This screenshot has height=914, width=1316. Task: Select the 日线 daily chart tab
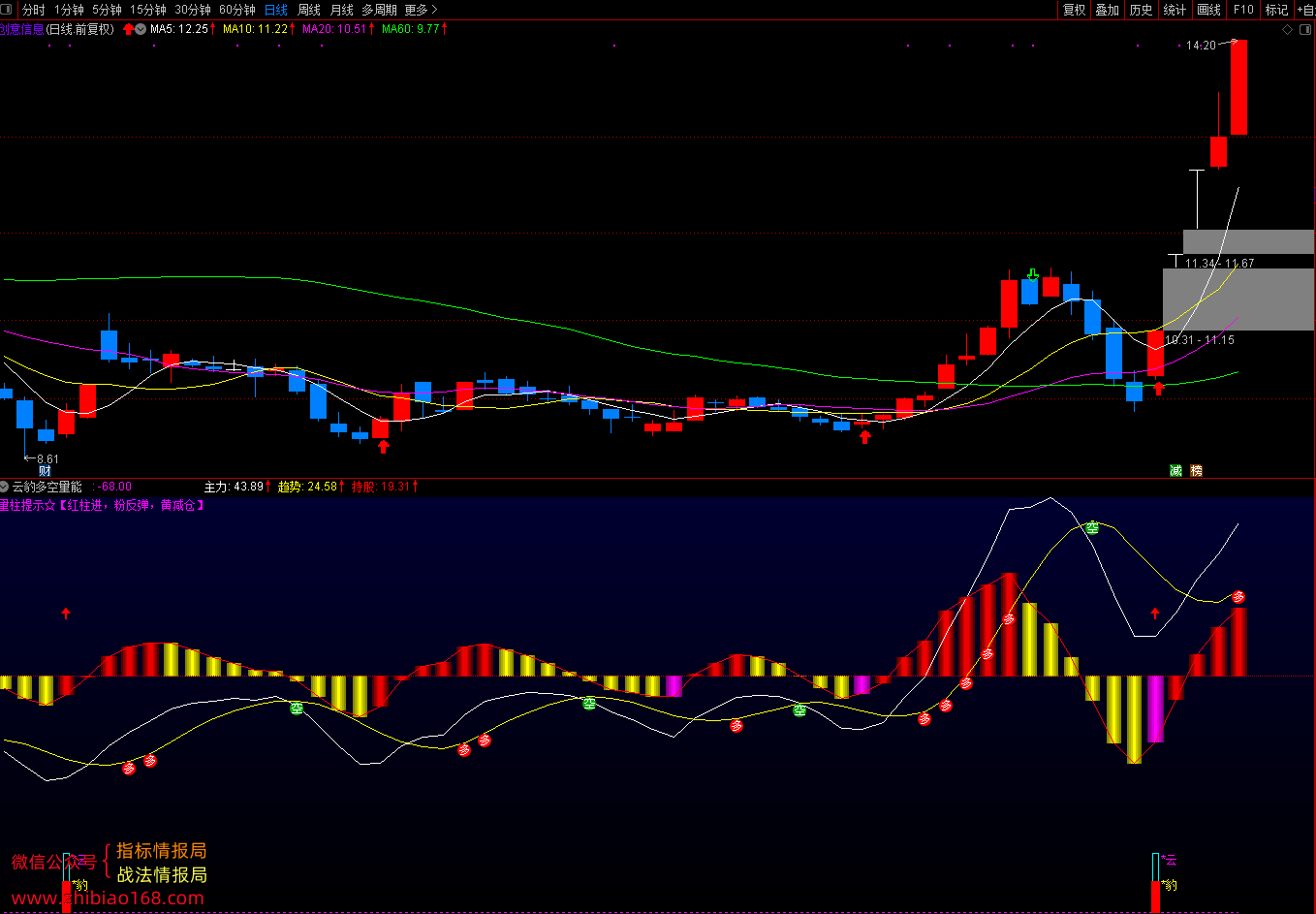(276, 10)
